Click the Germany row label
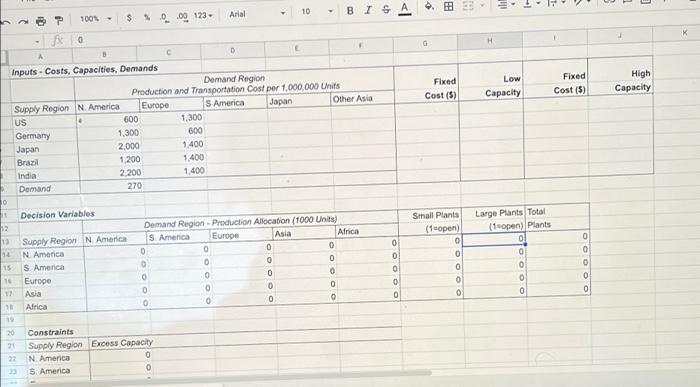The image size is (700, 387). tap(33, 136)
